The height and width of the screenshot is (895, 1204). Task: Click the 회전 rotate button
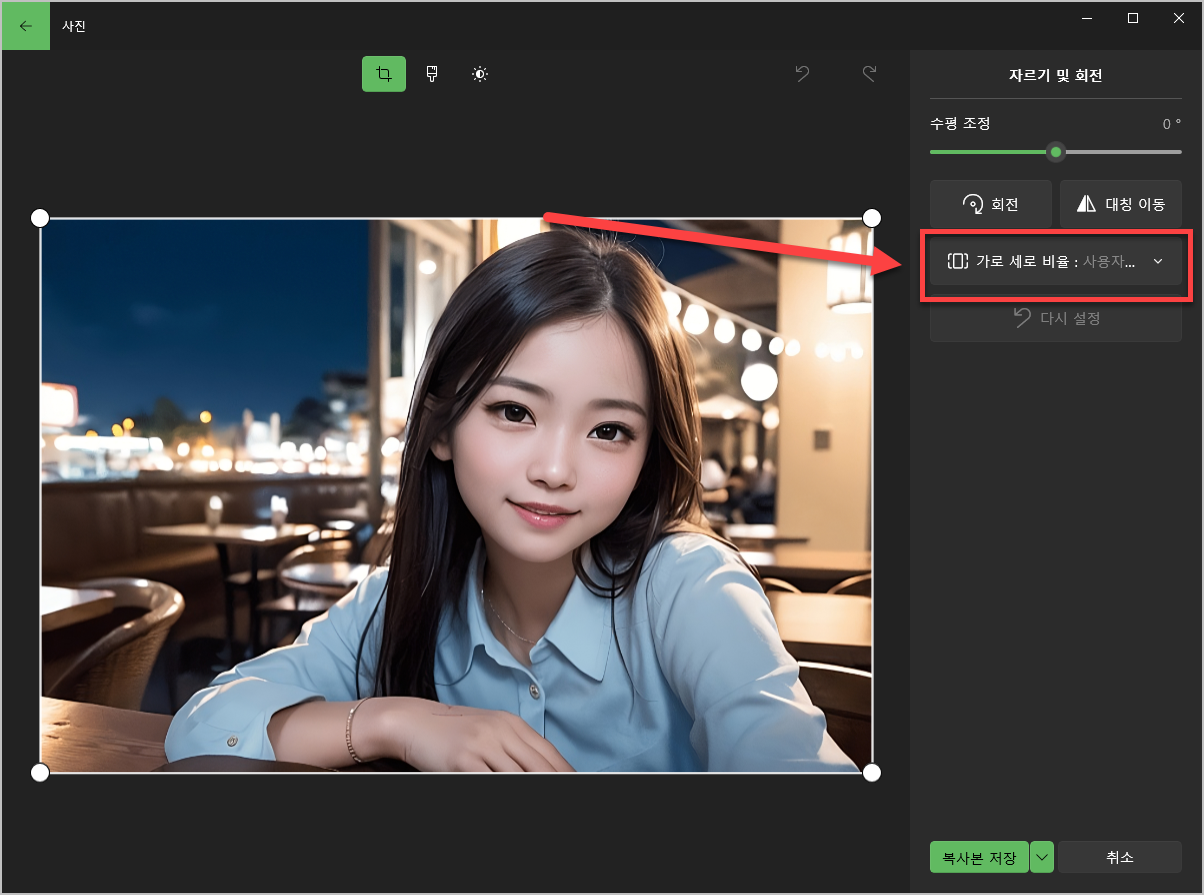tap(990, 204)
